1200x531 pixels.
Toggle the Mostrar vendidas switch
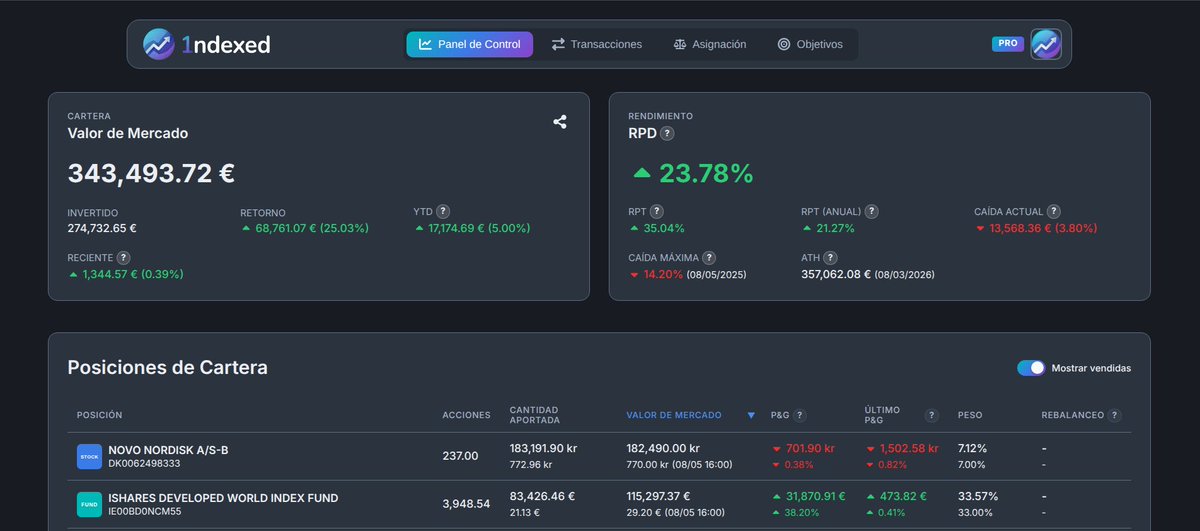click(x=1031, y=368)
